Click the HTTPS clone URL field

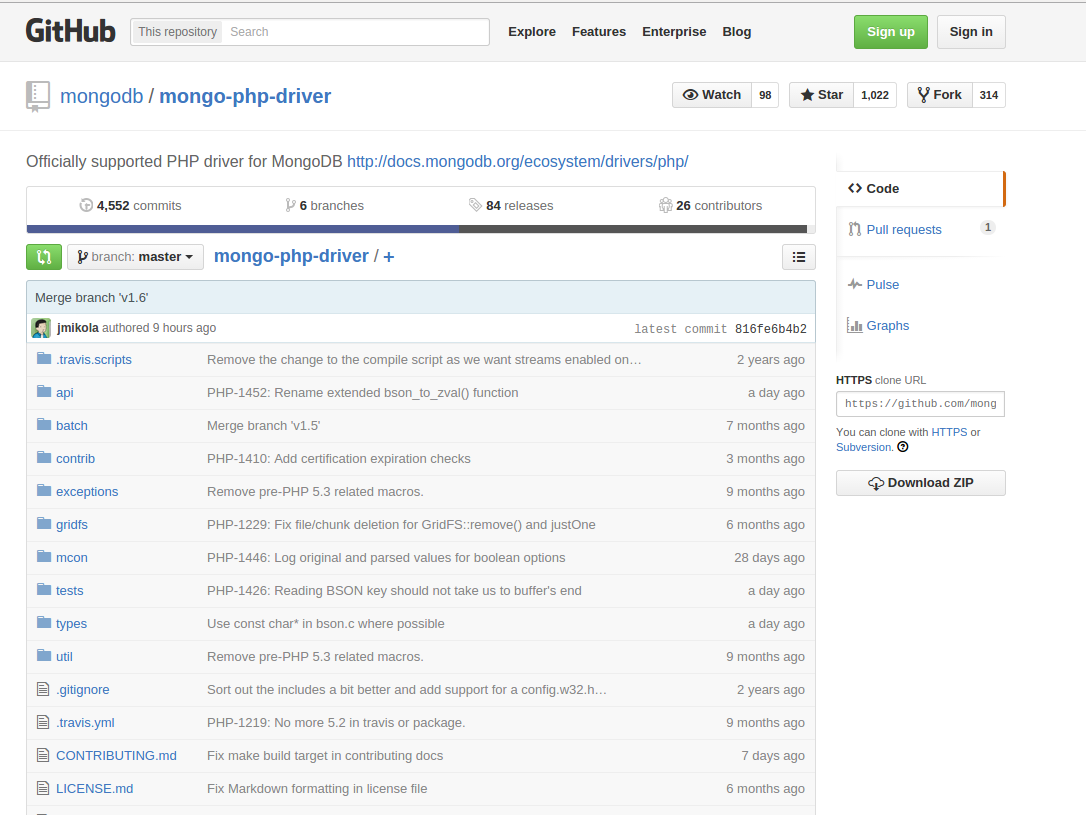click(x=920, y=404)
